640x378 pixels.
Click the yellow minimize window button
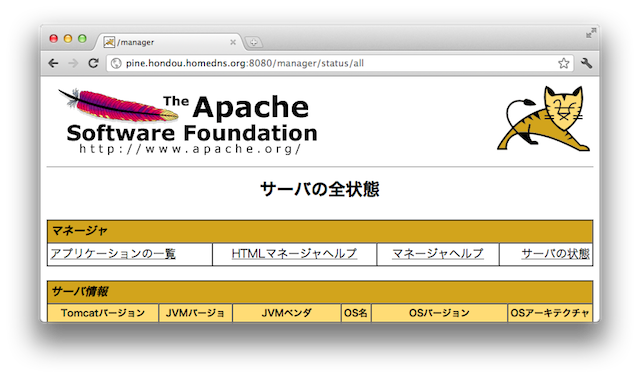point(68,39)
